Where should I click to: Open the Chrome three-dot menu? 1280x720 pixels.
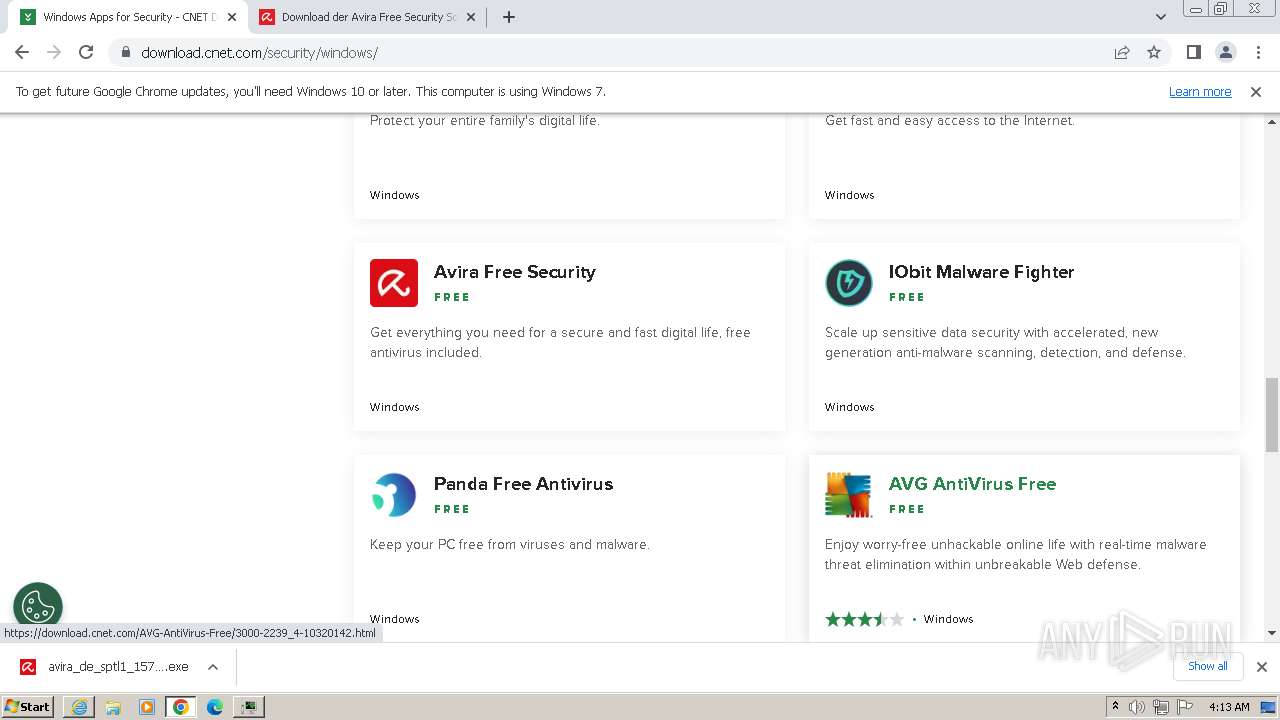1257,52
